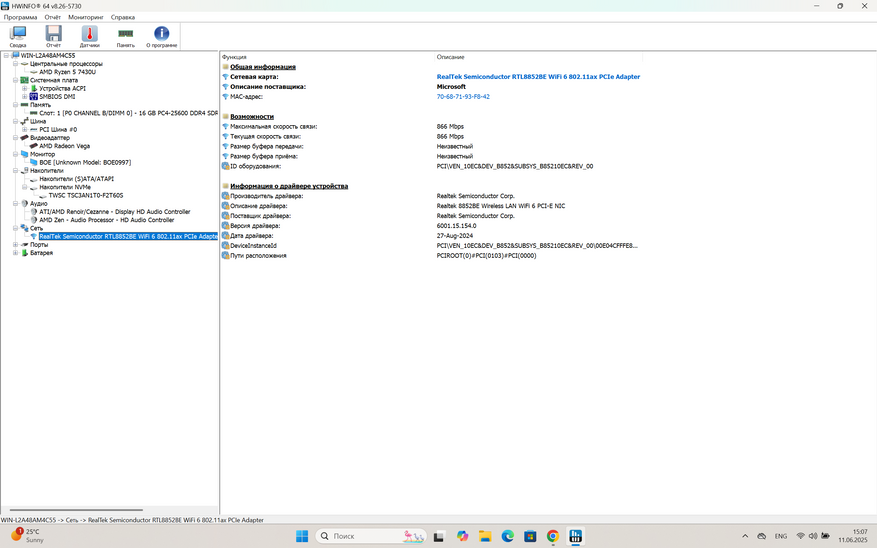This screenshot has width=877, height=548.
Task: Click the driver version 6001.15.154.0
Action: pyautogui.click(x=456, y=226)
